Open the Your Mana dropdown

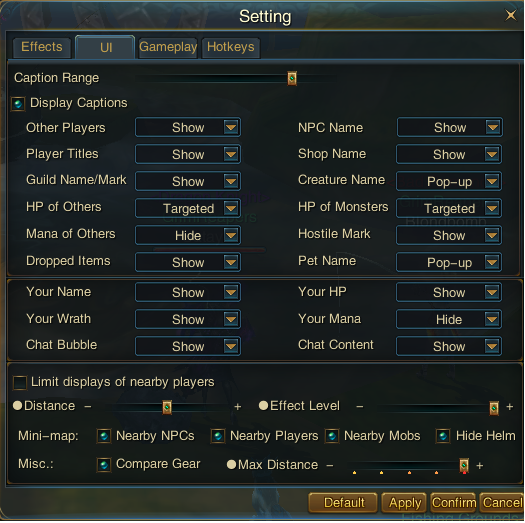449,319
